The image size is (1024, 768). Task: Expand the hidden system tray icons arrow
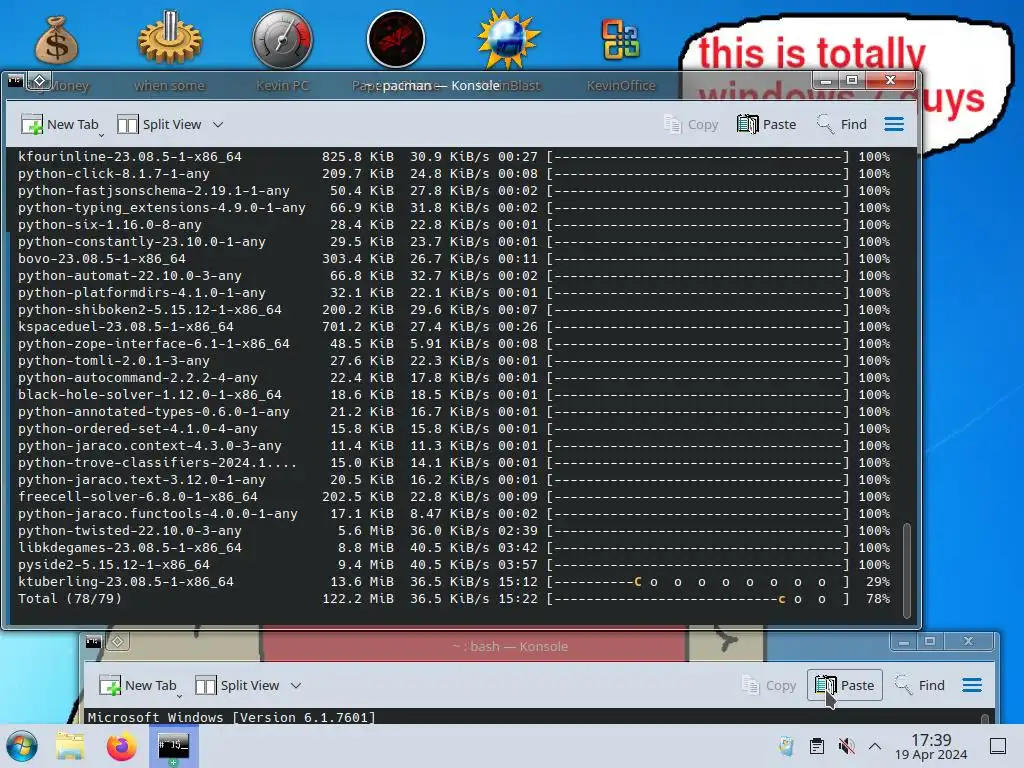coord(875,746)
